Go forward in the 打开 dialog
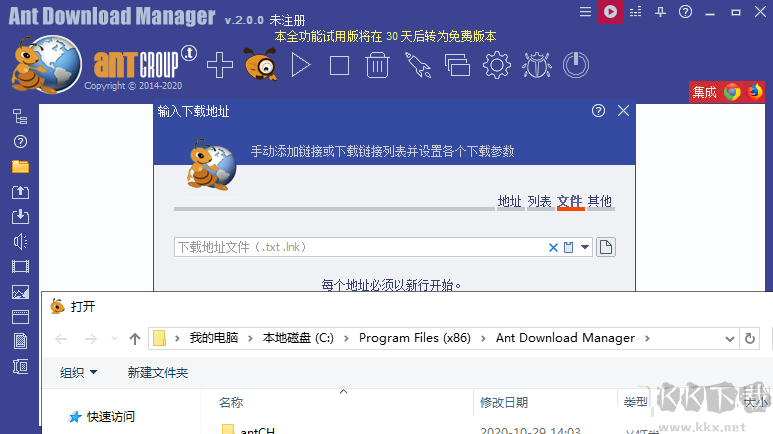The height and width of the screenshot is (434, 773). coord(91,339)
